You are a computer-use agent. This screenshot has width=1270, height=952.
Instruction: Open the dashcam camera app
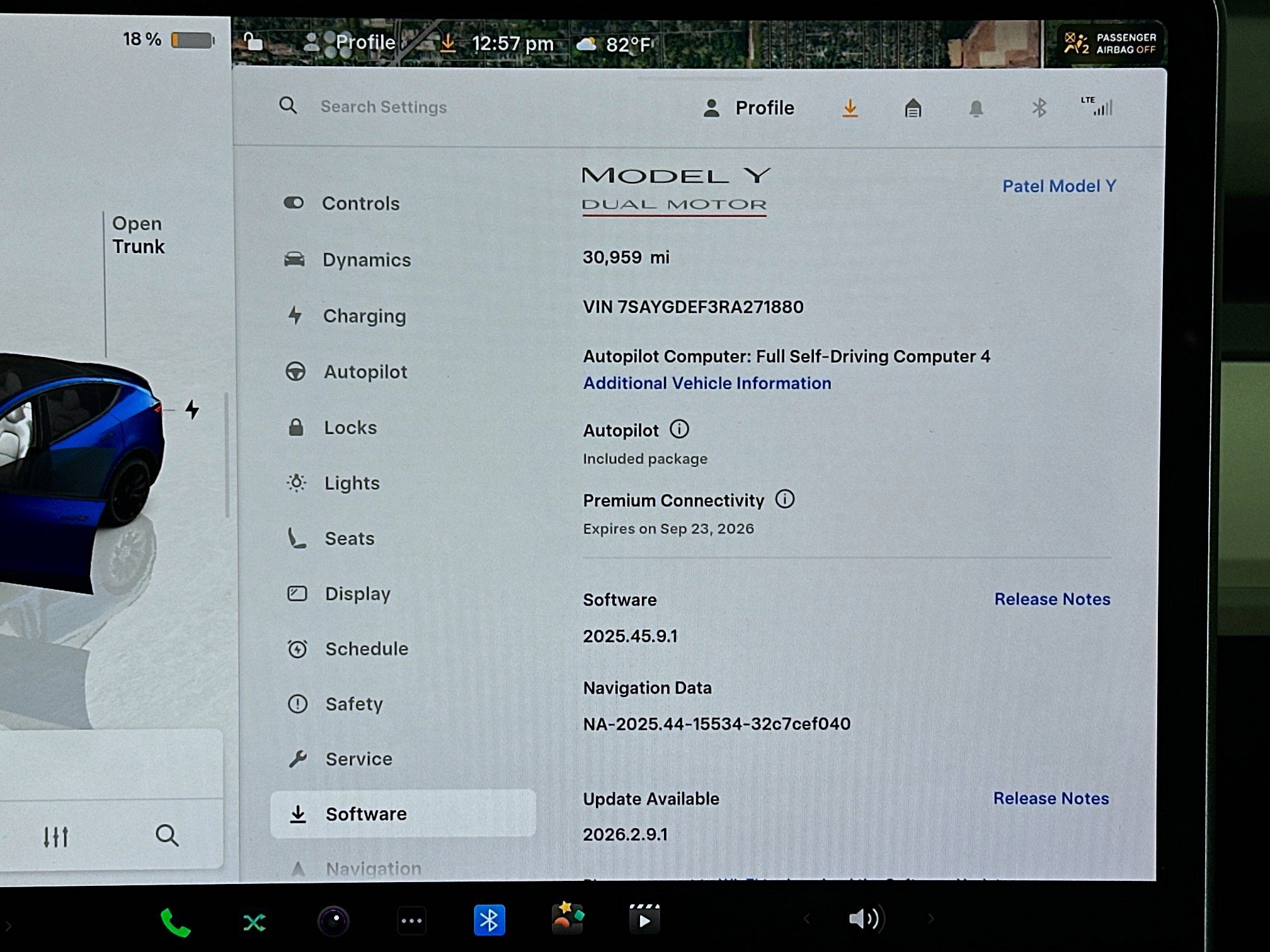point(333,921)
